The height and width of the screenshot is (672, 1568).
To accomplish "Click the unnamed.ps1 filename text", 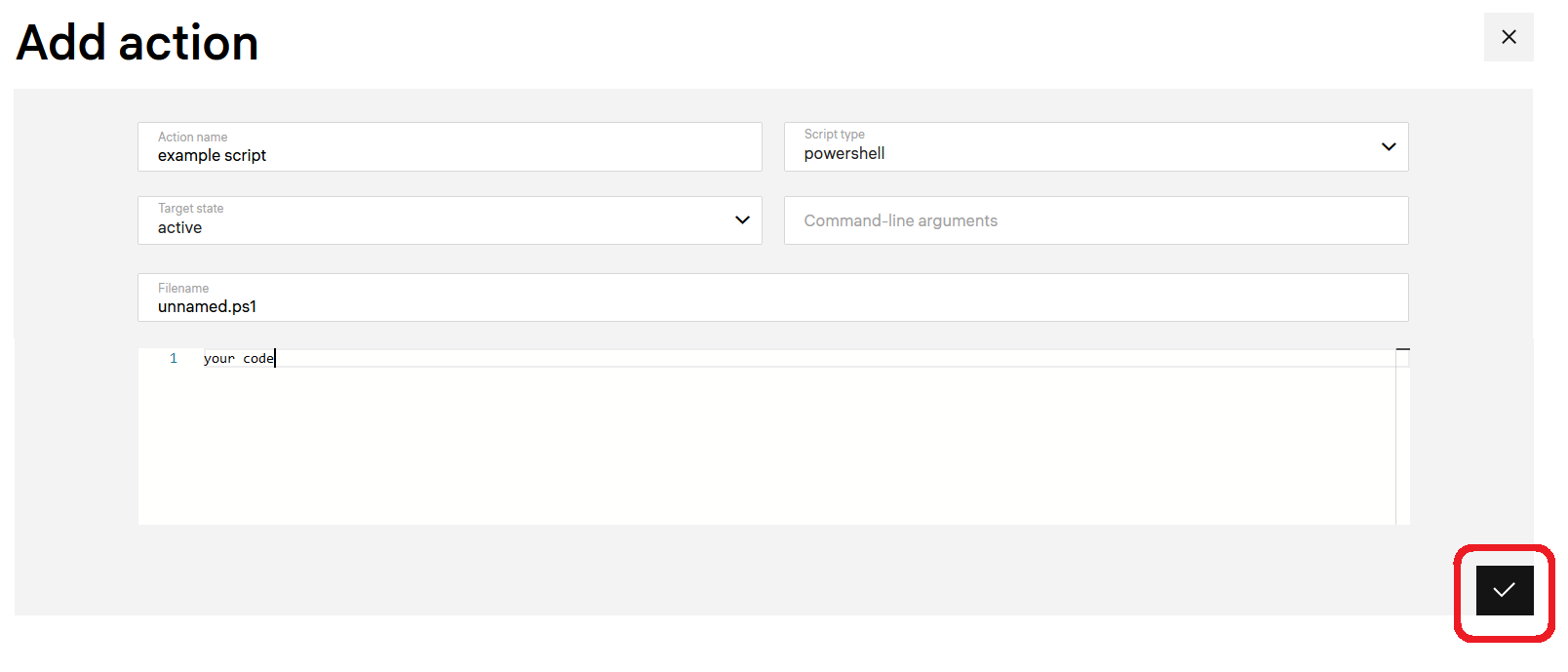I will (207, 307).
